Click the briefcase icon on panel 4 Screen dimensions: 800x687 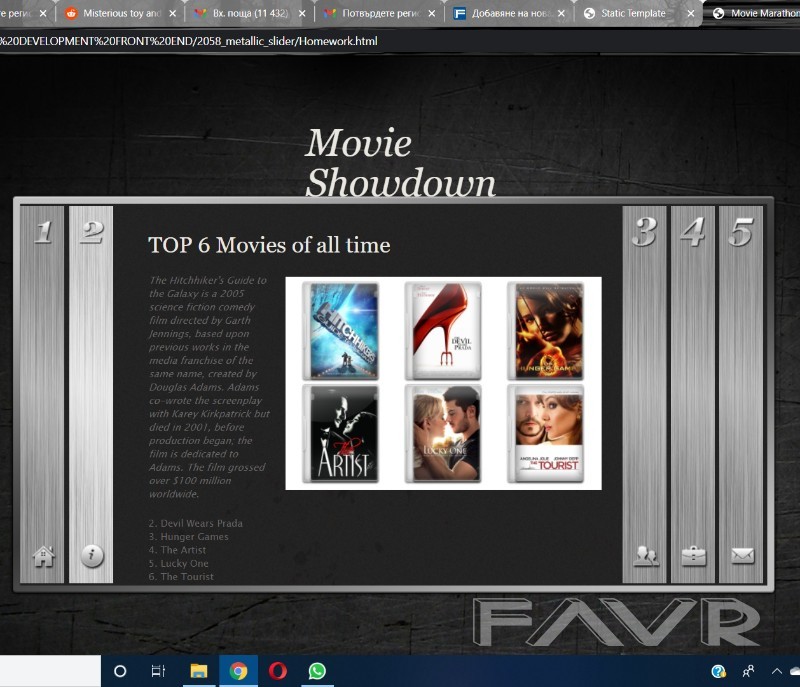[693, 556]
